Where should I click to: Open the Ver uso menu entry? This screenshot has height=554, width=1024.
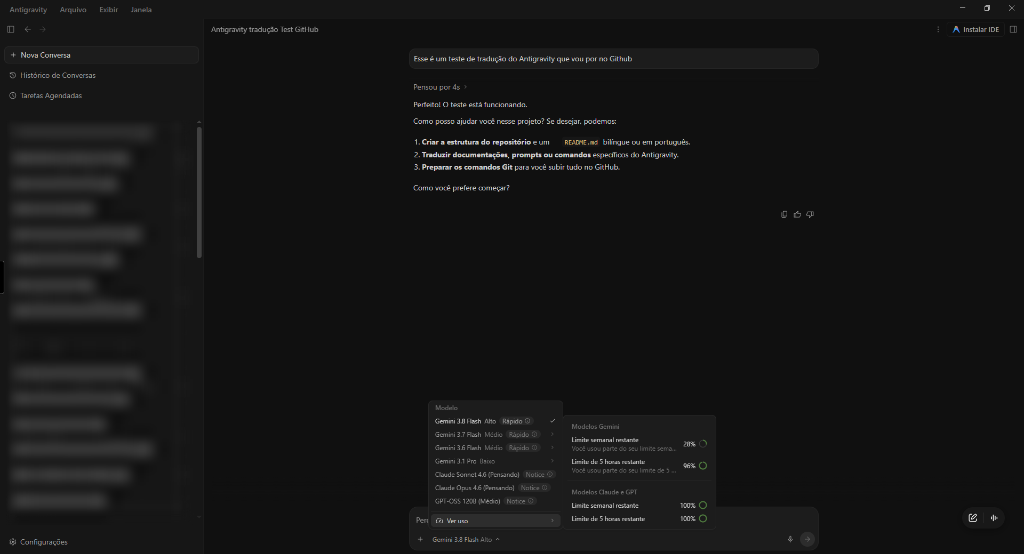[x=495, y=521]
